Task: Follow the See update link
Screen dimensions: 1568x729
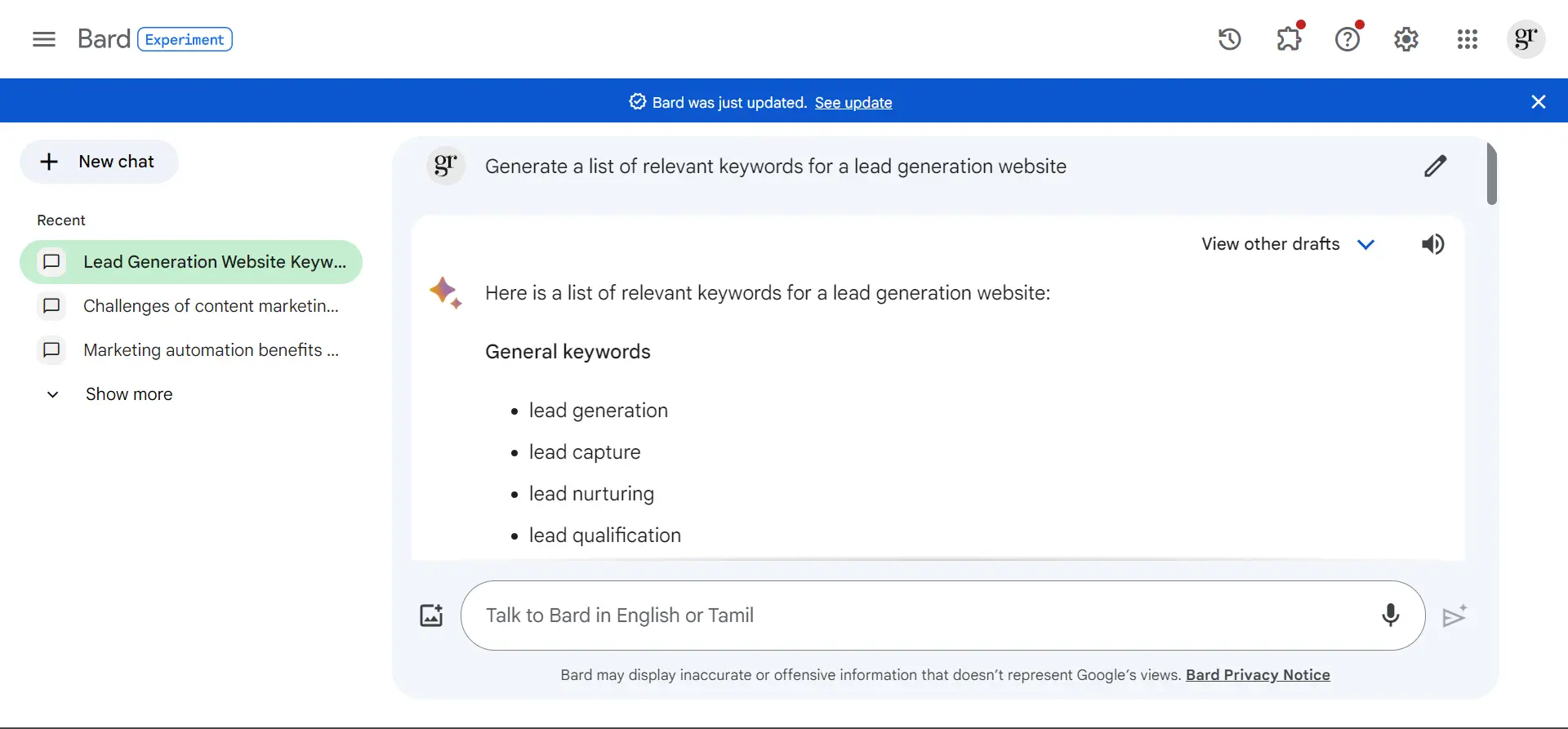Action: (x=853, y=103)
